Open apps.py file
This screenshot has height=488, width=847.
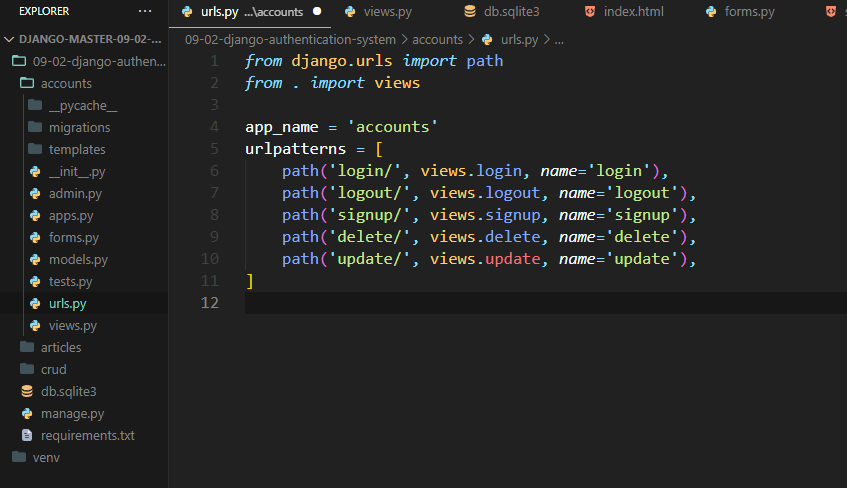(x=84, y=216)
